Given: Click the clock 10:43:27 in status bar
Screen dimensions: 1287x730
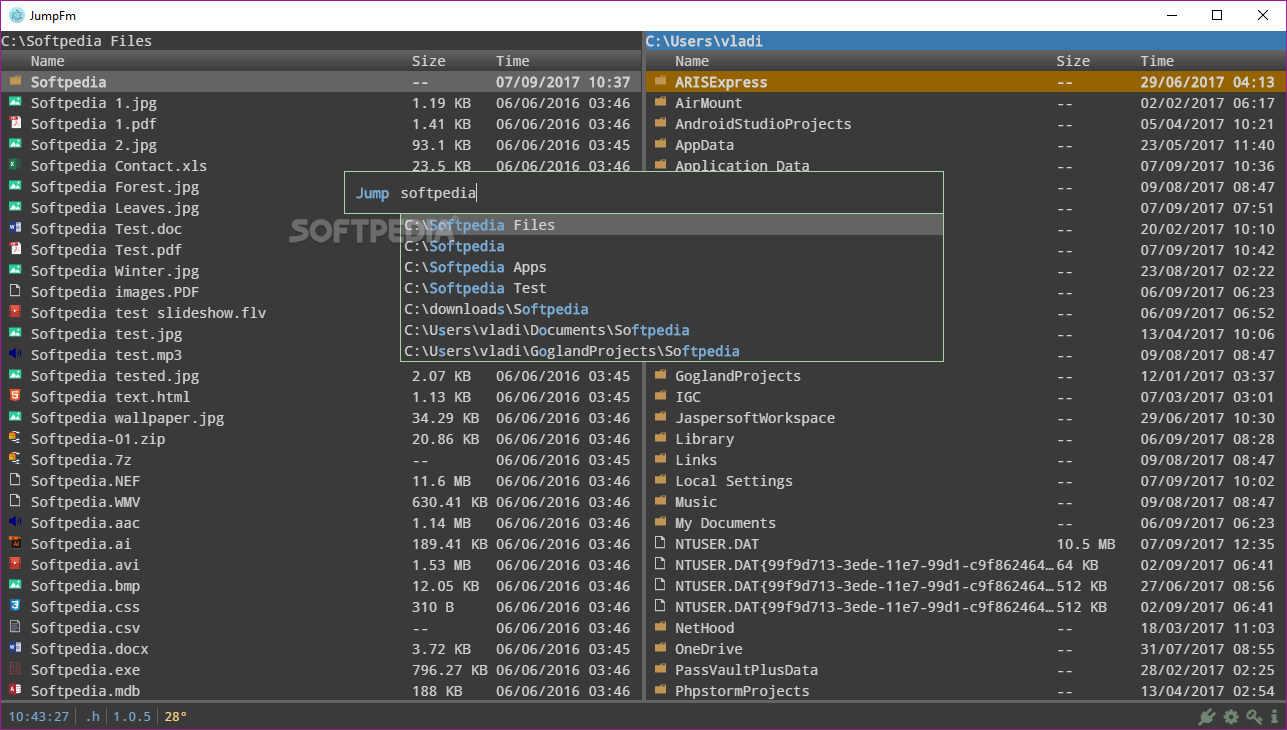Looking at the screenshot, I should [39, 716].
